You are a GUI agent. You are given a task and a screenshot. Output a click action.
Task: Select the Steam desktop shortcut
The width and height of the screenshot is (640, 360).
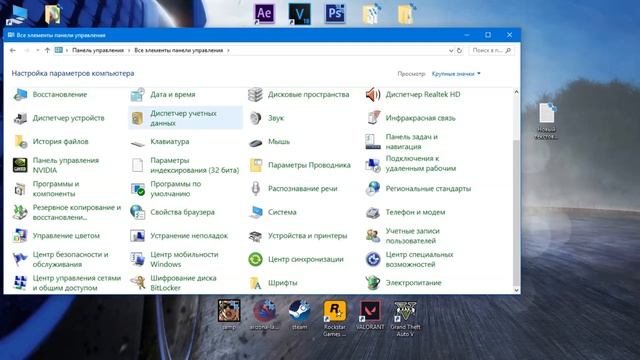[x=300, y=315]
